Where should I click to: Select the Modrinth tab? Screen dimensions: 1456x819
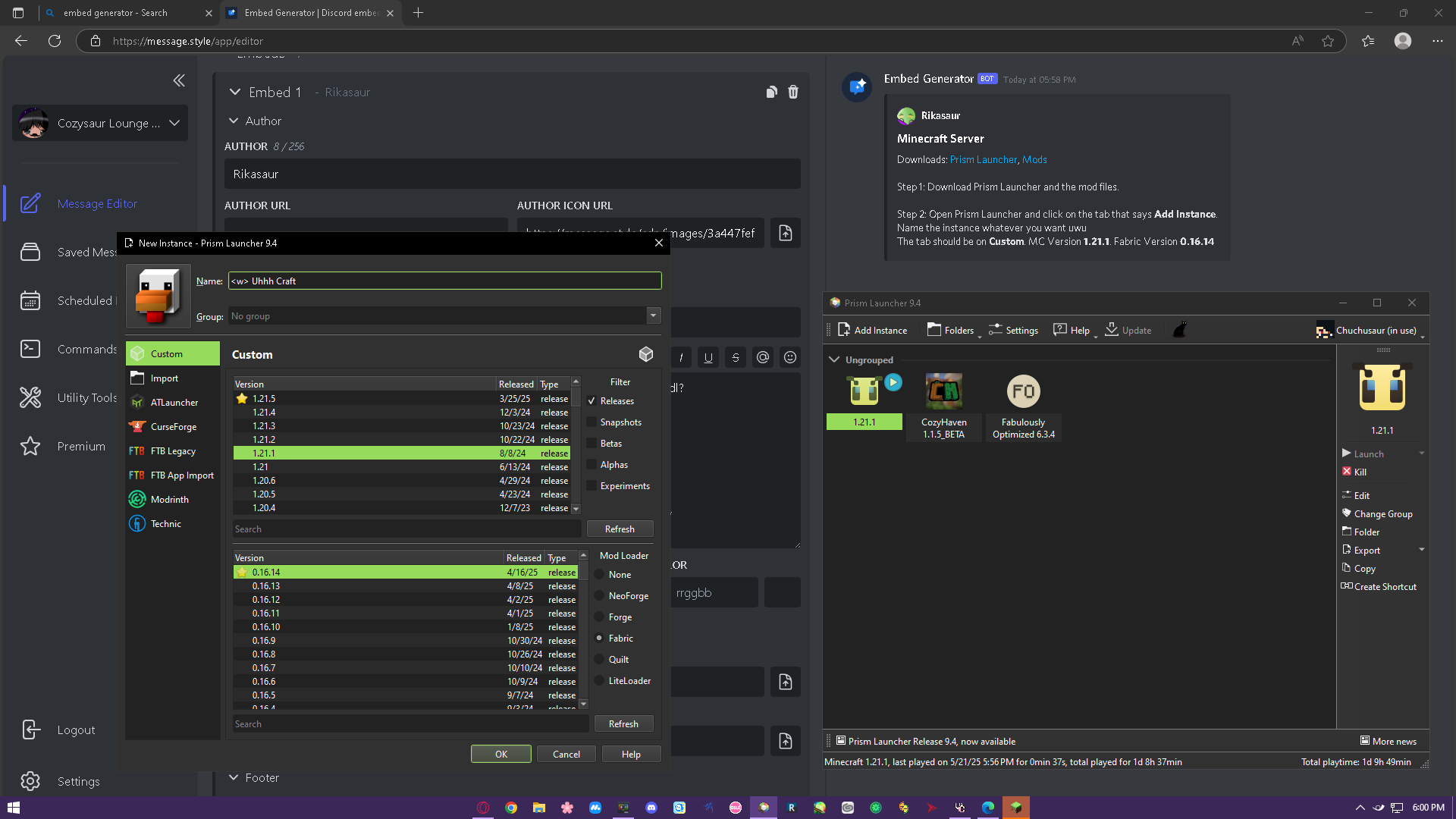tap(173, 500)
